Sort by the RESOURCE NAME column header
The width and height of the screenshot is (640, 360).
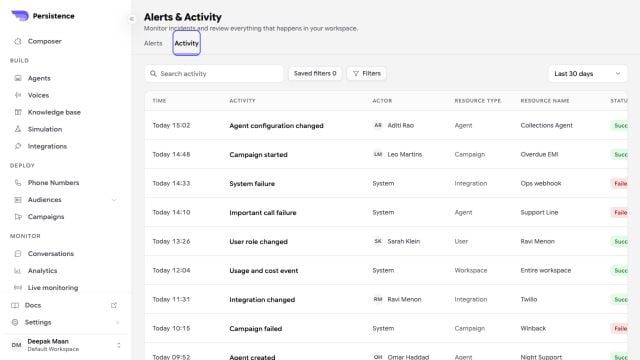(545, 100)
